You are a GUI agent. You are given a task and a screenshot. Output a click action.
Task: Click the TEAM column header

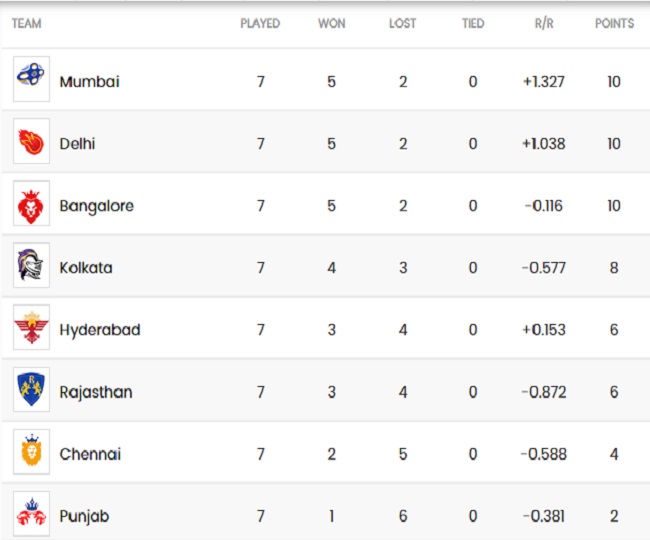pos(27,23)
